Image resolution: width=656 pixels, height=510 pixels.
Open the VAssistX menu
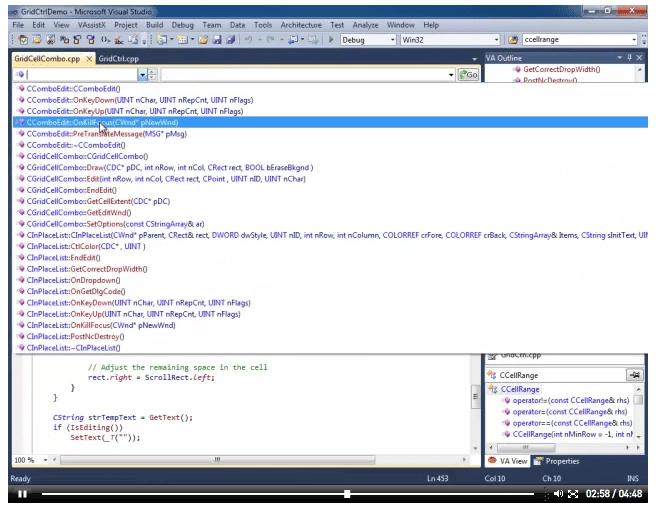pyautogui.click(x=92, y=25)
